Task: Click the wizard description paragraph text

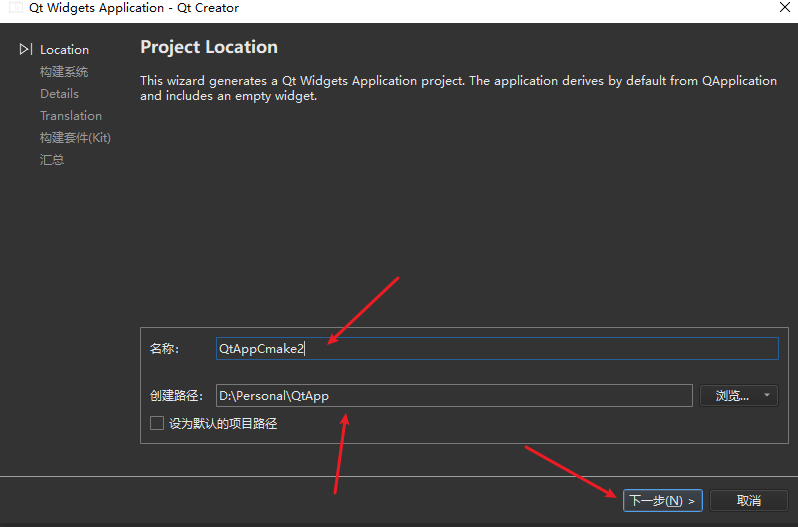Action: [x=458, y=88]
